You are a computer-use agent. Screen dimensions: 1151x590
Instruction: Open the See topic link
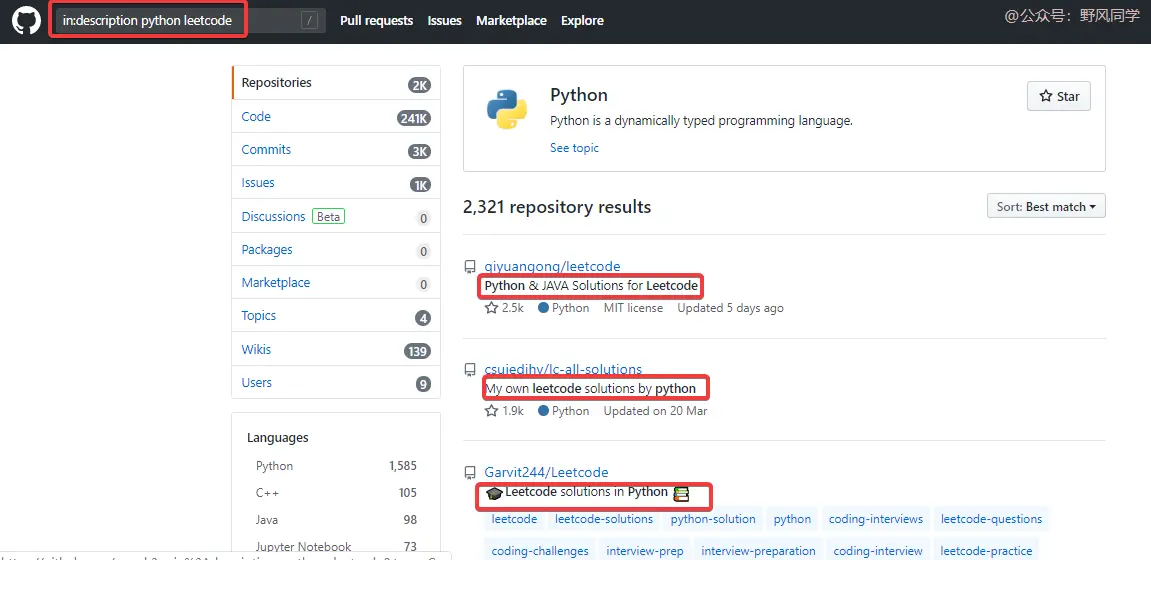pos(574,148)
